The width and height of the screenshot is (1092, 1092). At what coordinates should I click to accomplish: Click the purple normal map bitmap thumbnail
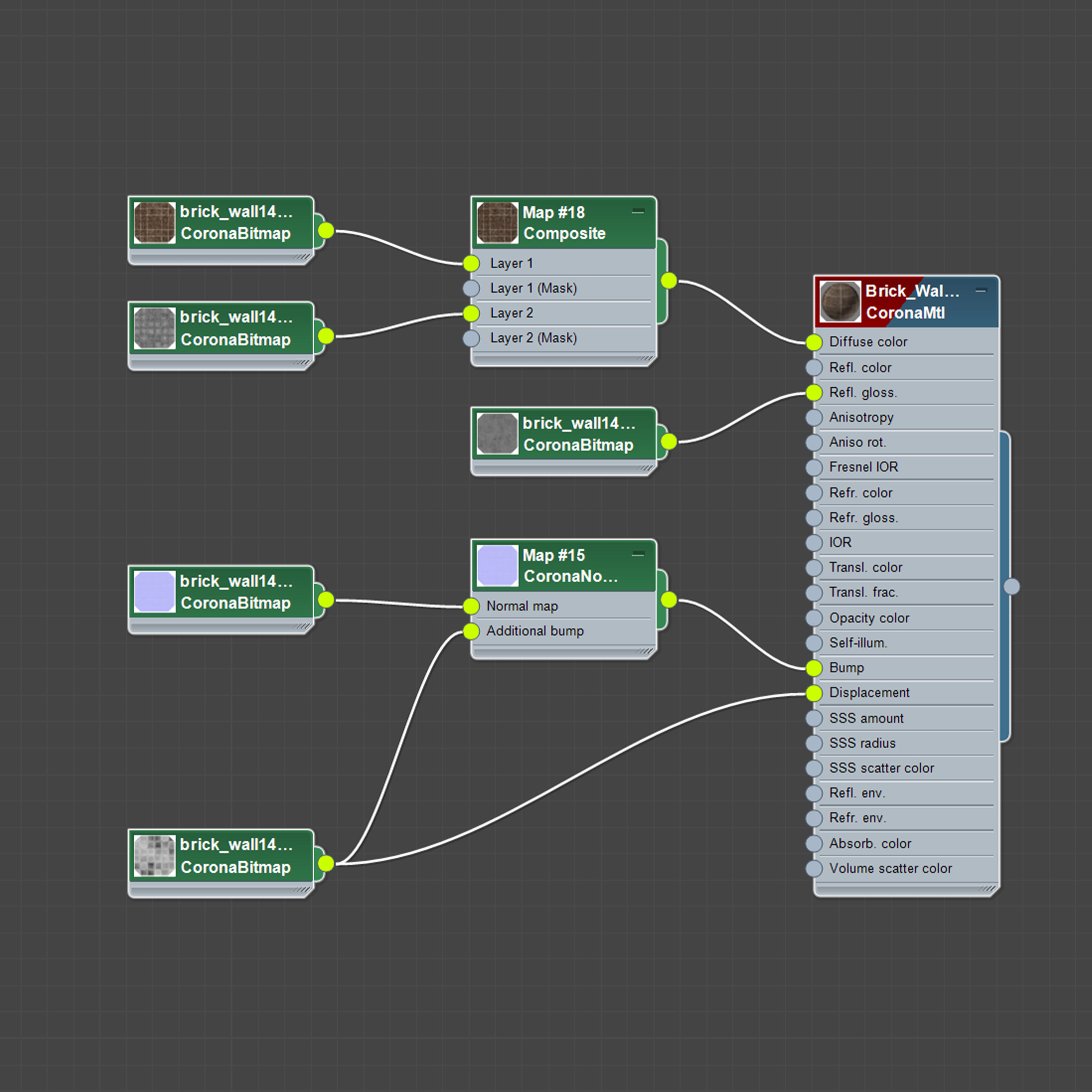pyautogui.click(x=154, y=592)
